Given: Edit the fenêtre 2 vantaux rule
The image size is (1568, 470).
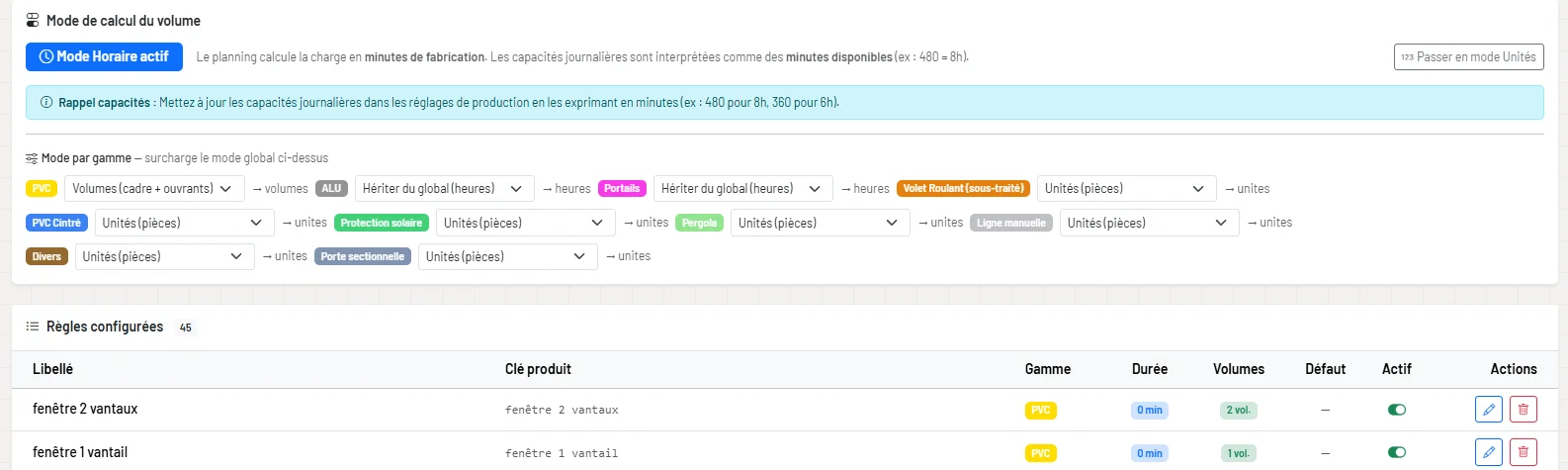Looking at the screenshot, I should [x=1488, y=409].
